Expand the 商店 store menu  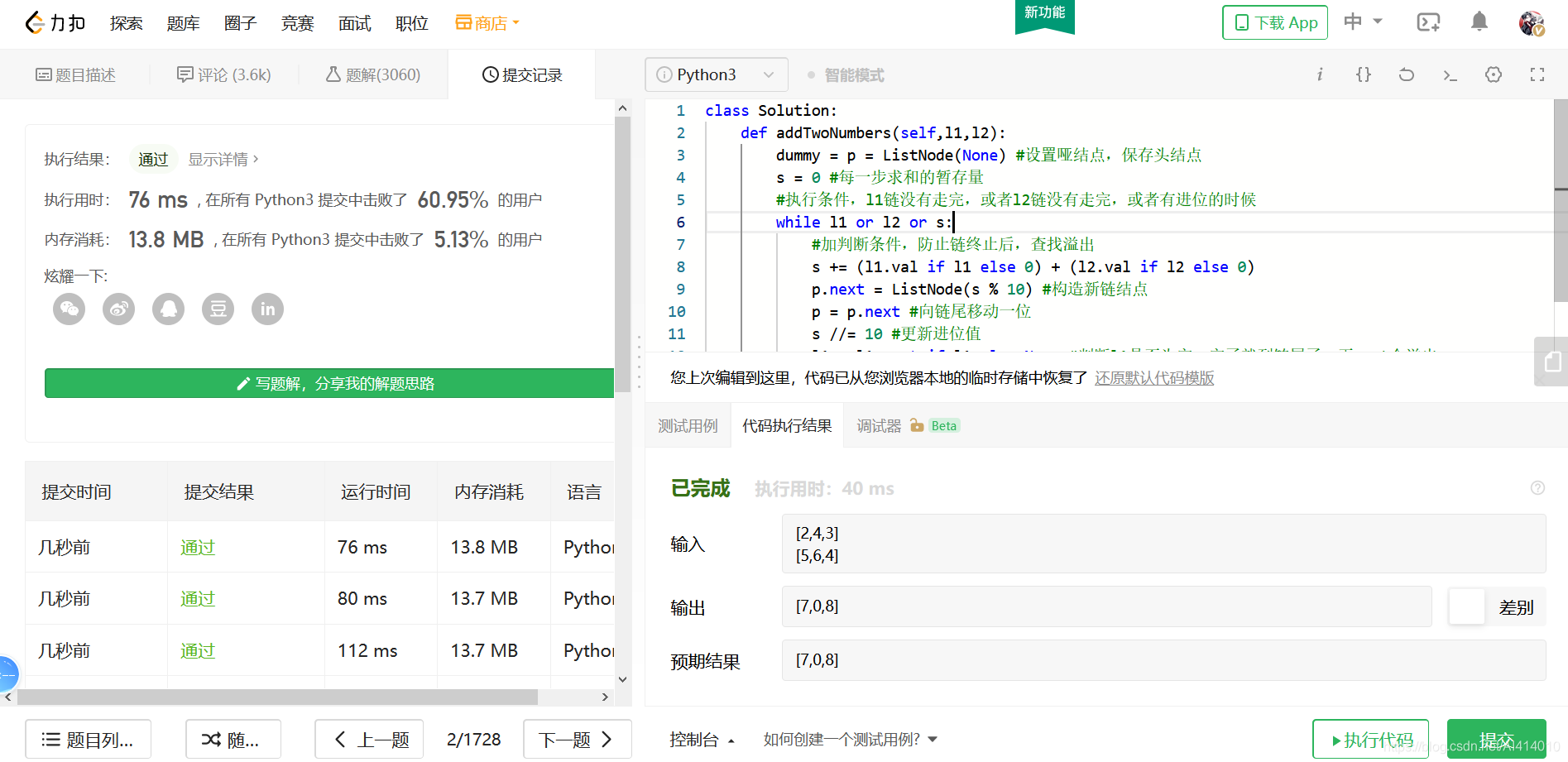(487, 23)
